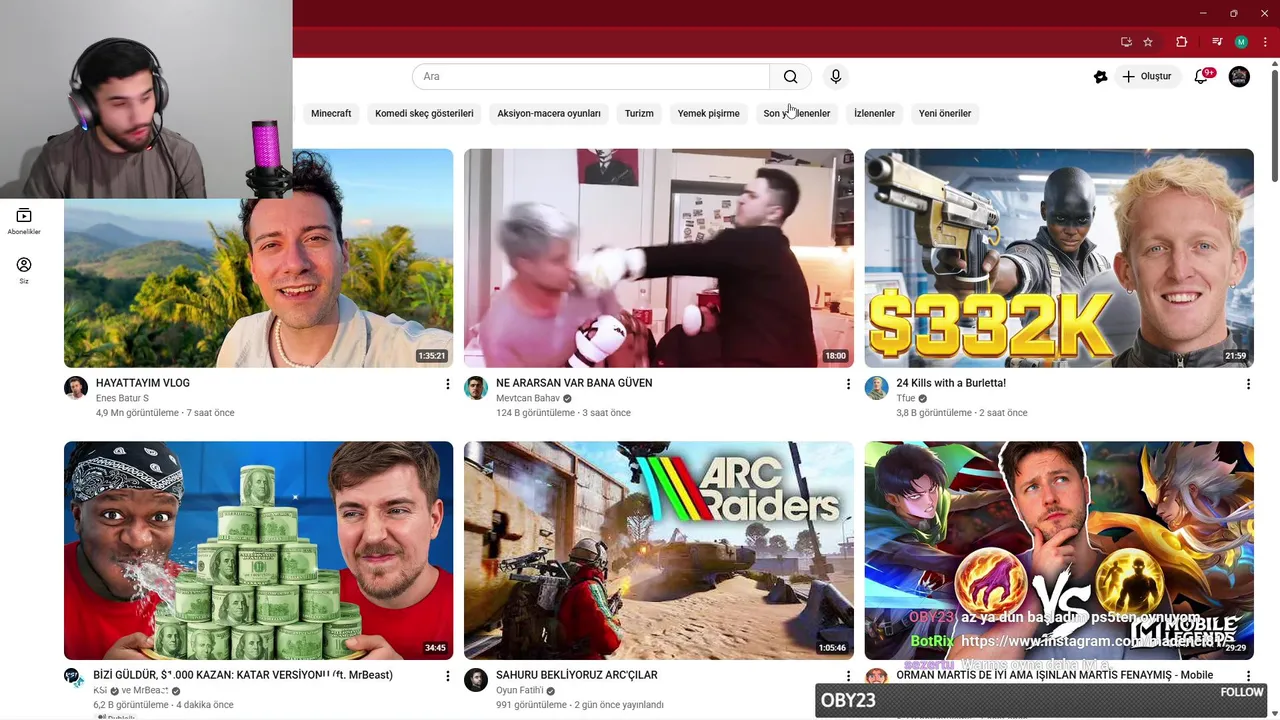
Task: Select the Yeni öneriler chip
Action: 945,113
